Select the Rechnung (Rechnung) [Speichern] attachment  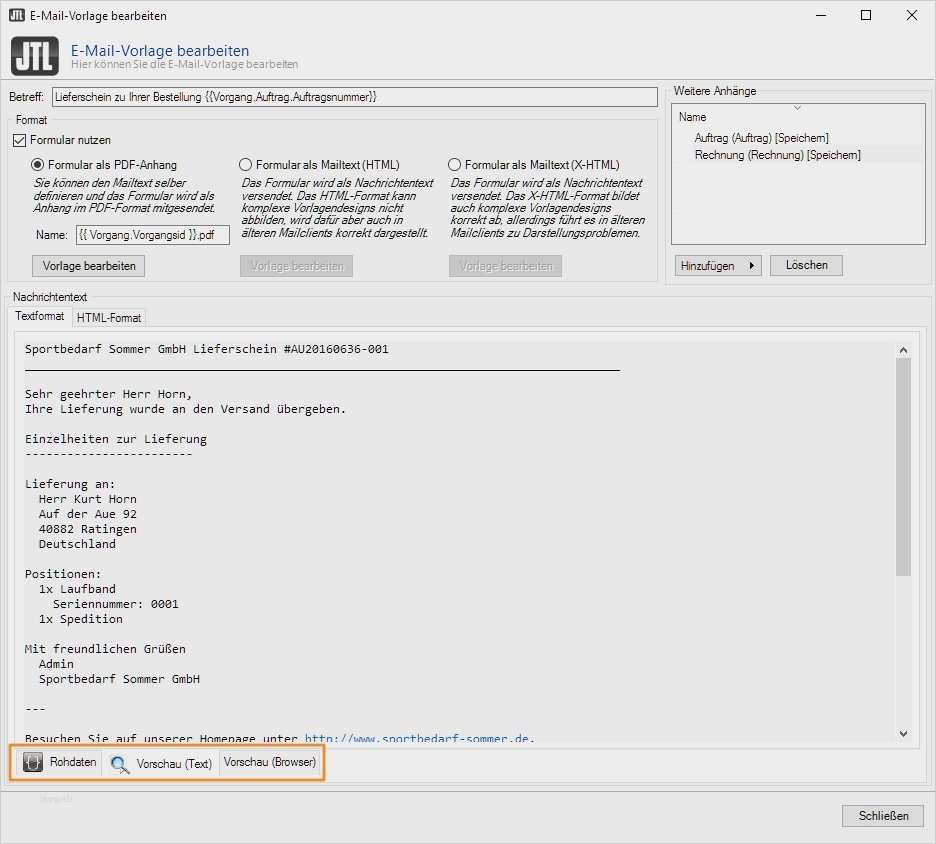tap(777, 155)
